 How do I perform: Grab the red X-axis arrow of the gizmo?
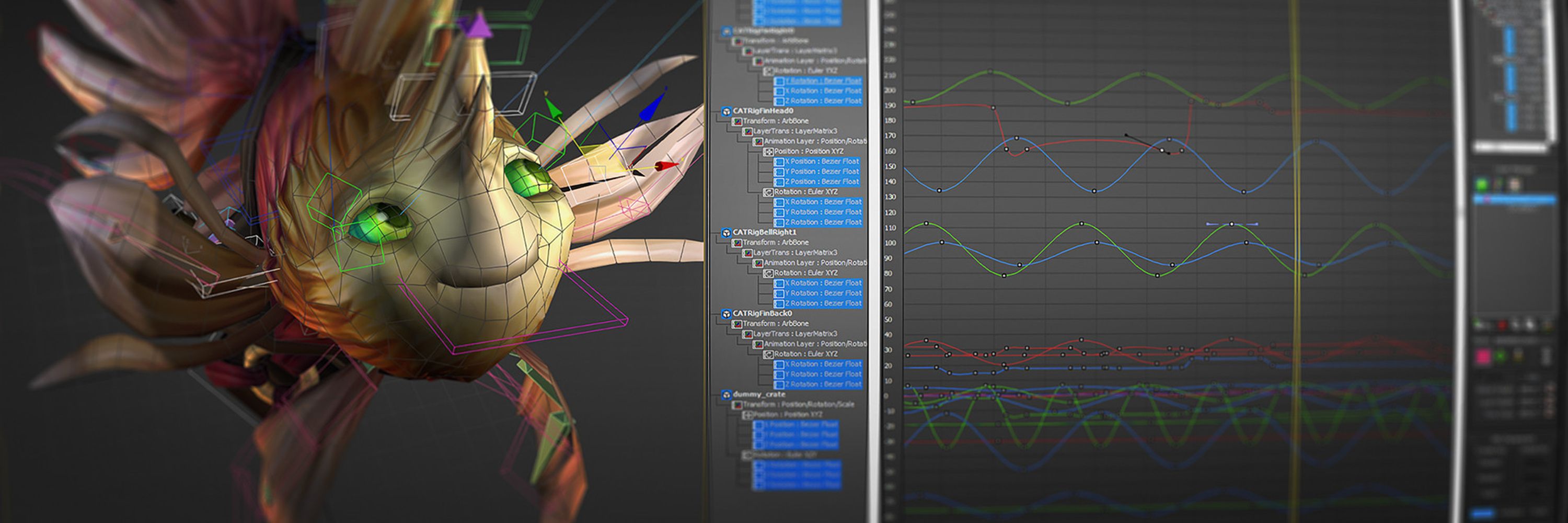coord(667,165)
